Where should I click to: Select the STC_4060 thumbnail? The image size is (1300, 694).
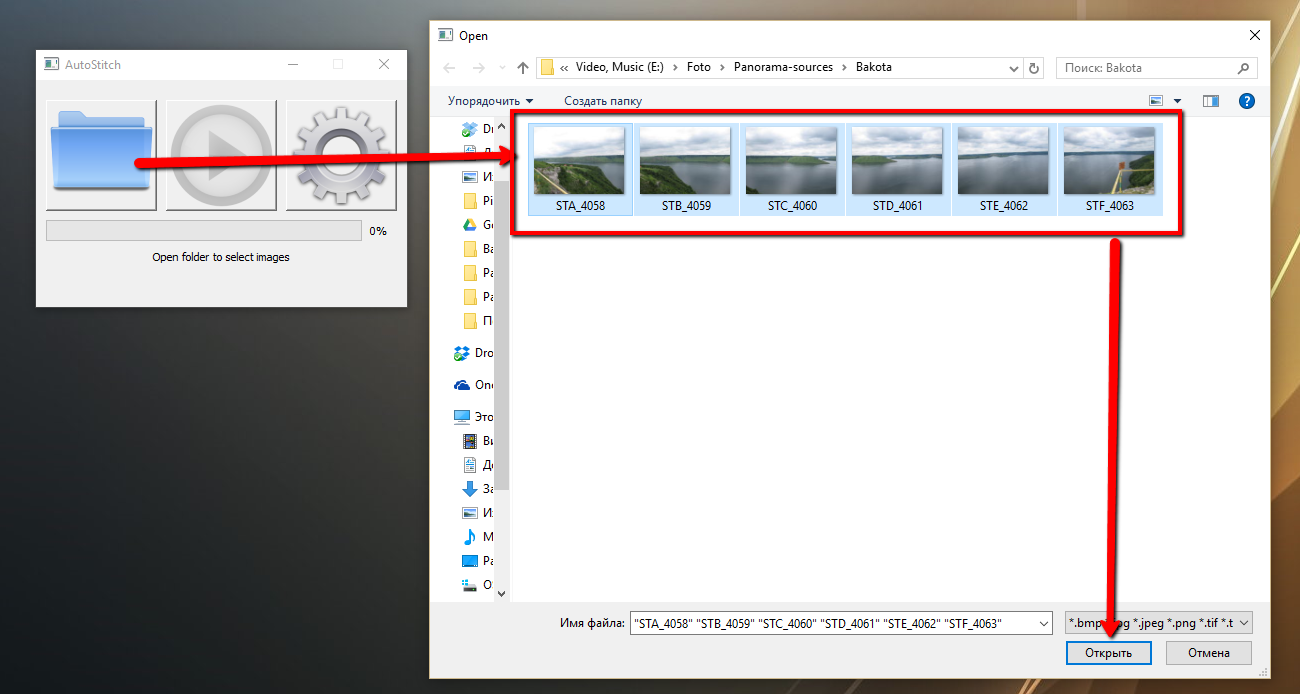click(792, 169)
